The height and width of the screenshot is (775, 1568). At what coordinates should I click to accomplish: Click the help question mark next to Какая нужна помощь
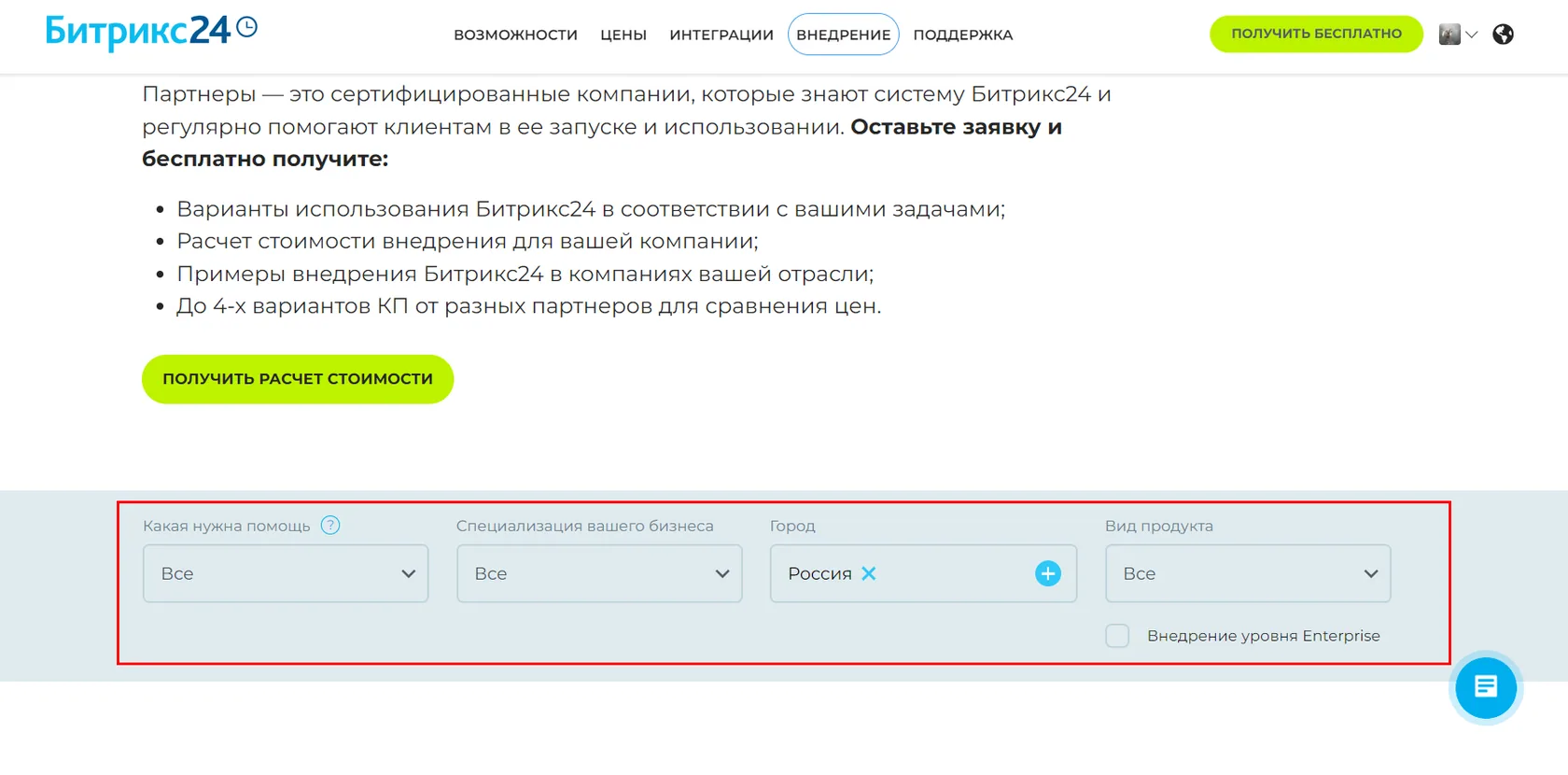[x=330, y=525]
